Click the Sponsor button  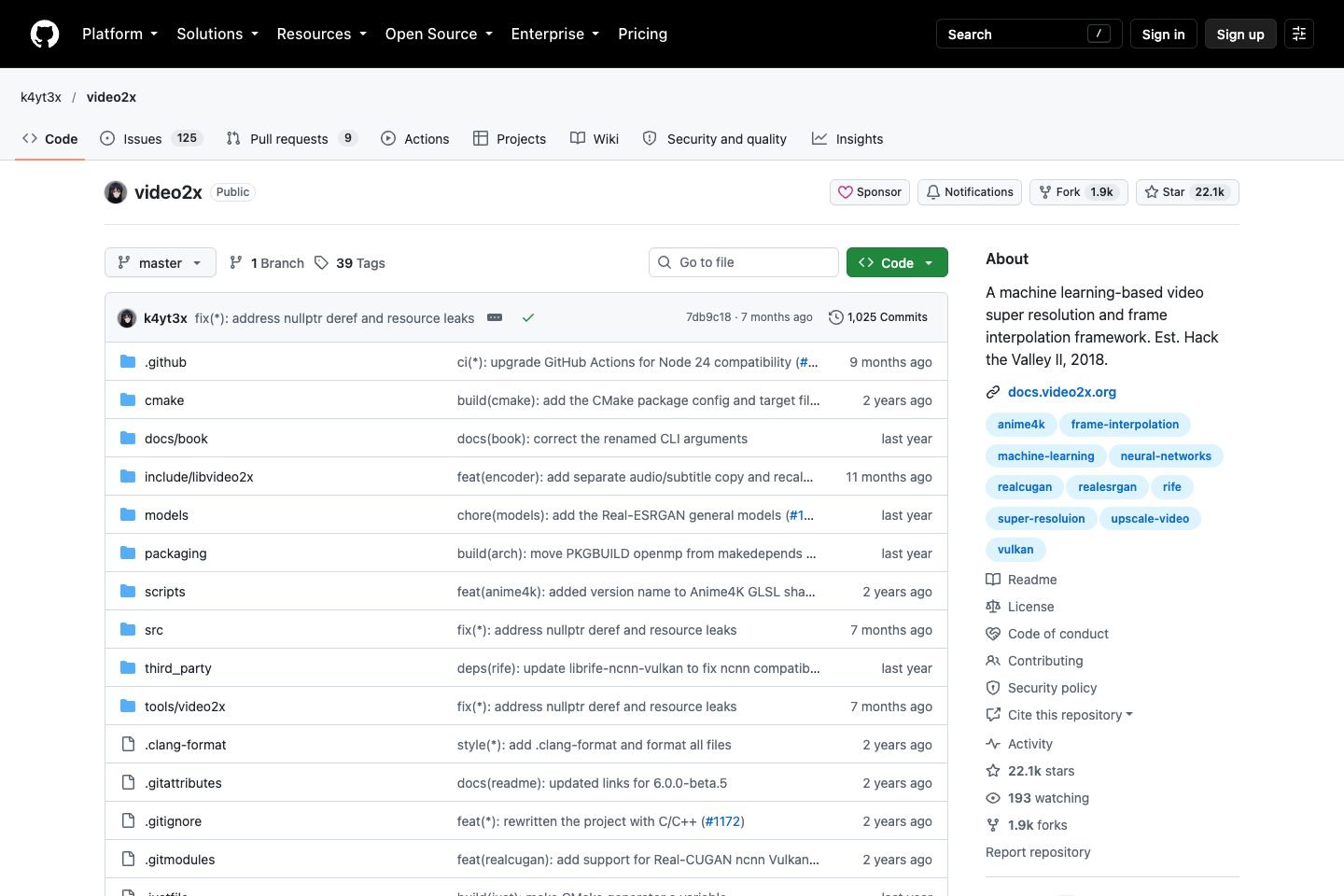[870, 192]
